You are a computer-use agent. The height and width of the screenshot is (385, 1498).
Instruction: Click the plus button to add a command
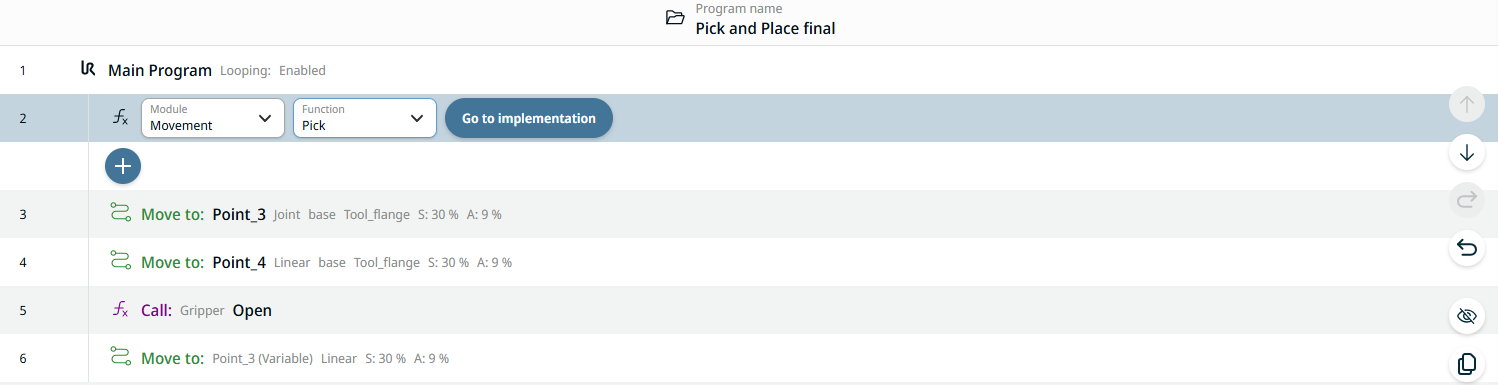[123, 166]
